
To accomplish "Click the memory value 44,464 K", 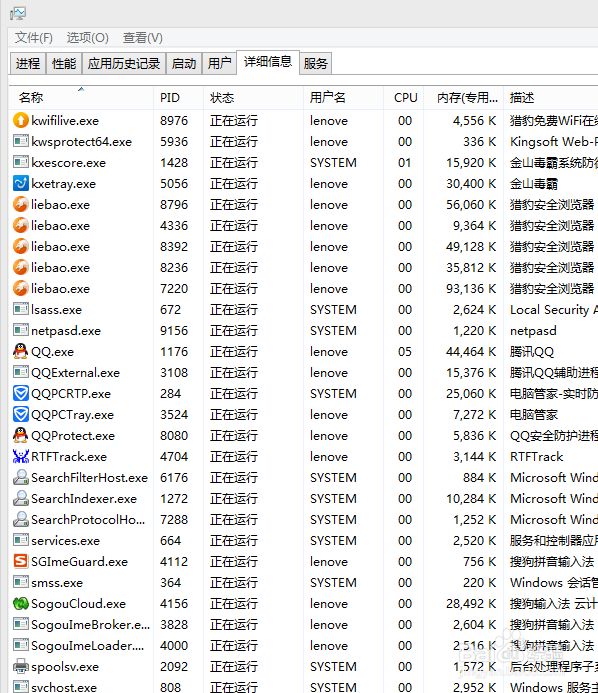I will click(x=471, y=352).
